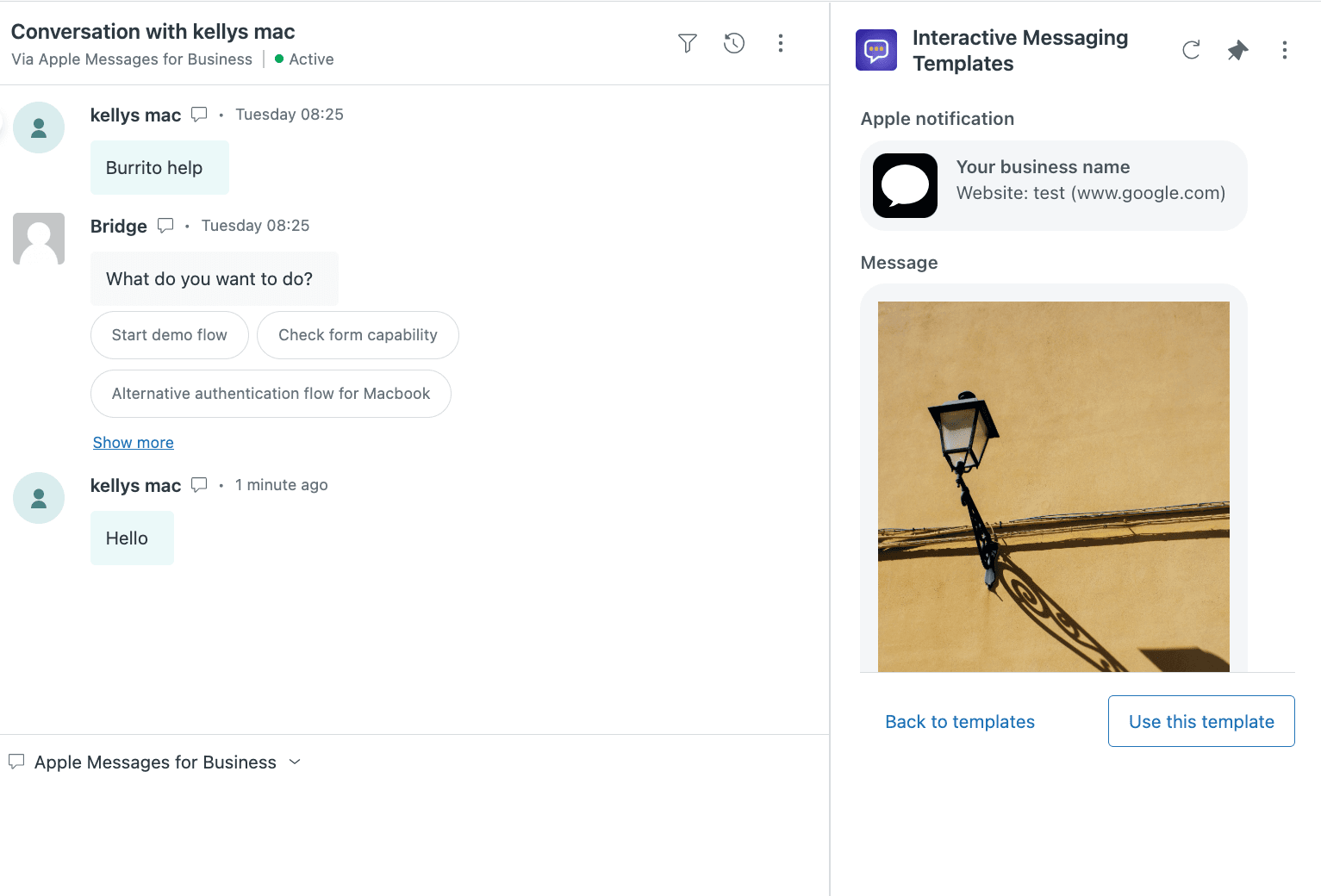The image size is (1321, 896).
Task: Expand the Apple Messages for Business channel dropdown
Action: coord(295,762)
